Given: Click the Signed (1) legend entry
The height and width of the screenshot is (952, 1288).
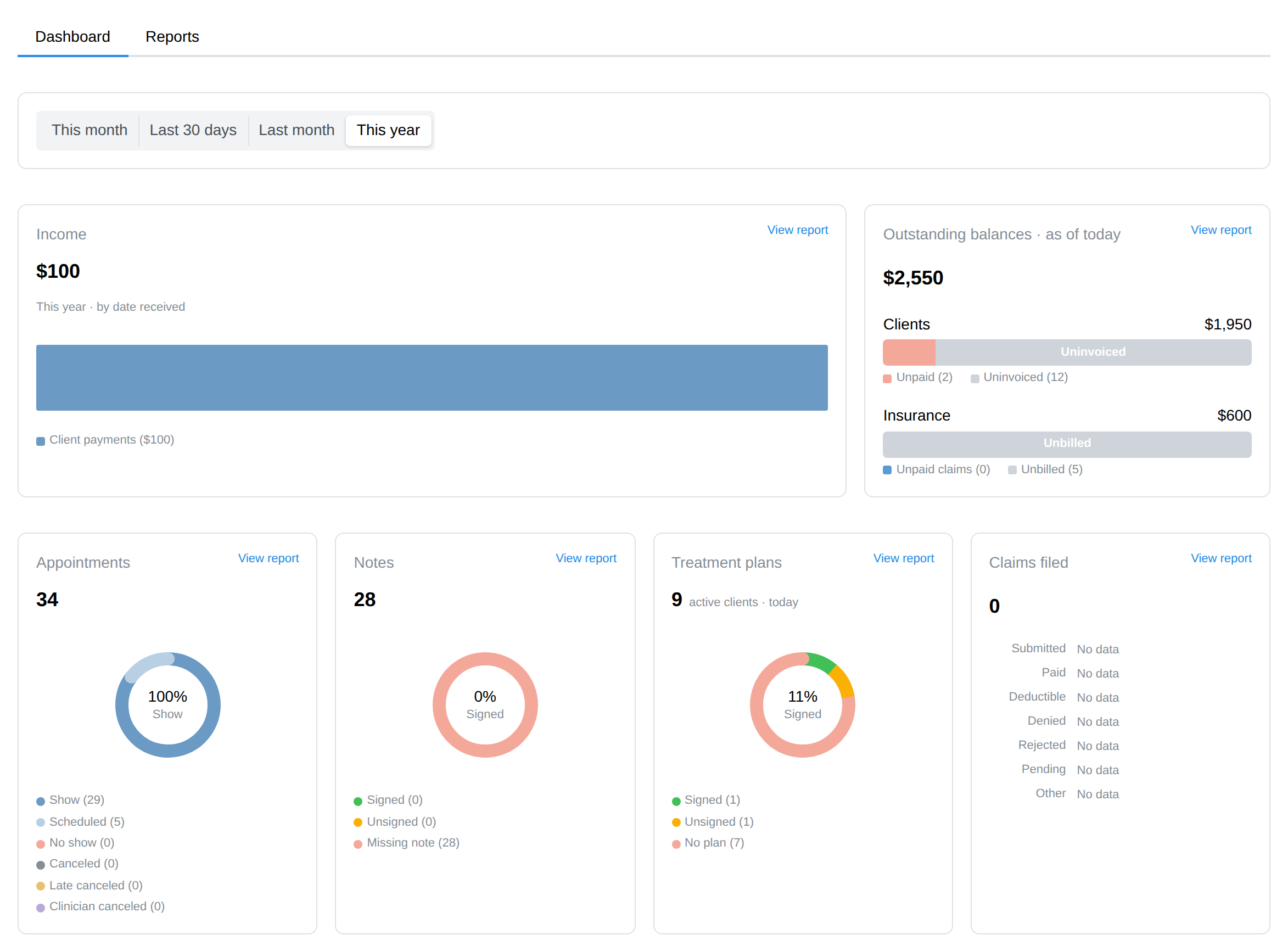Looking at the screenshot, I should click(706, 800).
